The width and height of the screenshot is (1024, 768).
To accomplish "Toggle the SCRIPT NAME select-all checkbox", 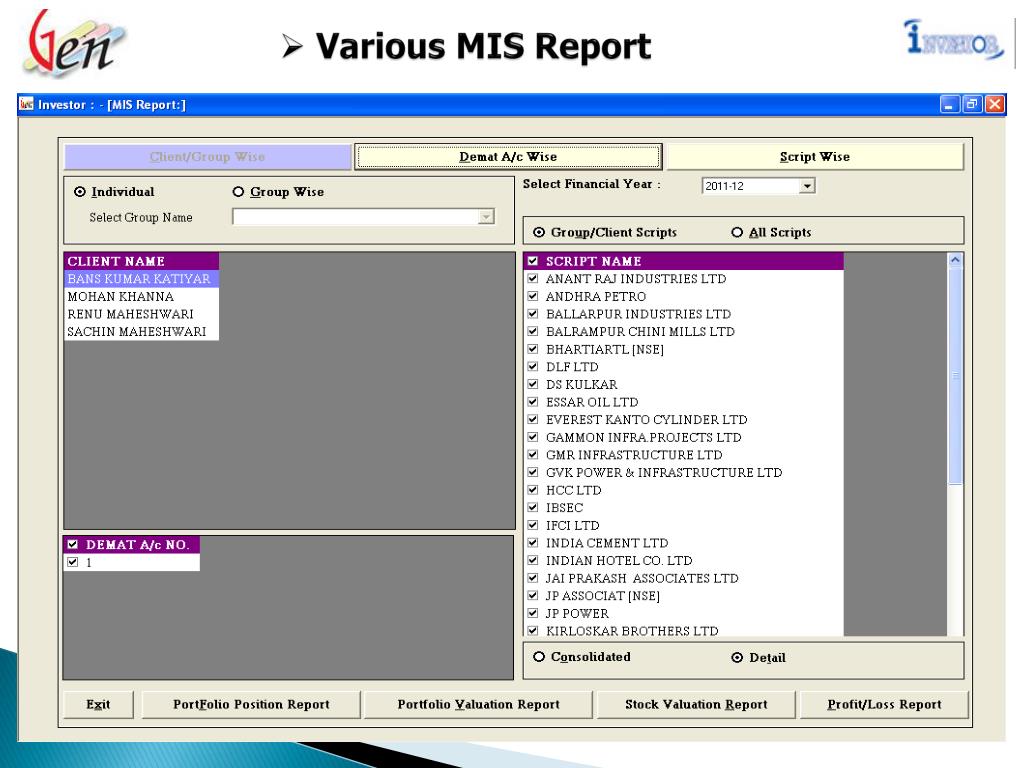I will [533, 261].
